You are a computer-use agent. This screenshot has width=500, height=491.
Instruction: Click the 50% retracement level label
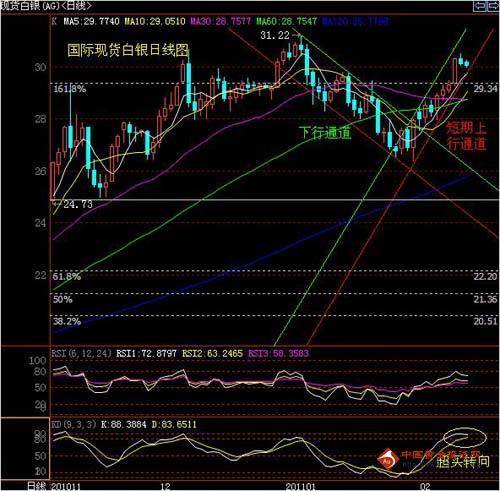coord(62,299)
